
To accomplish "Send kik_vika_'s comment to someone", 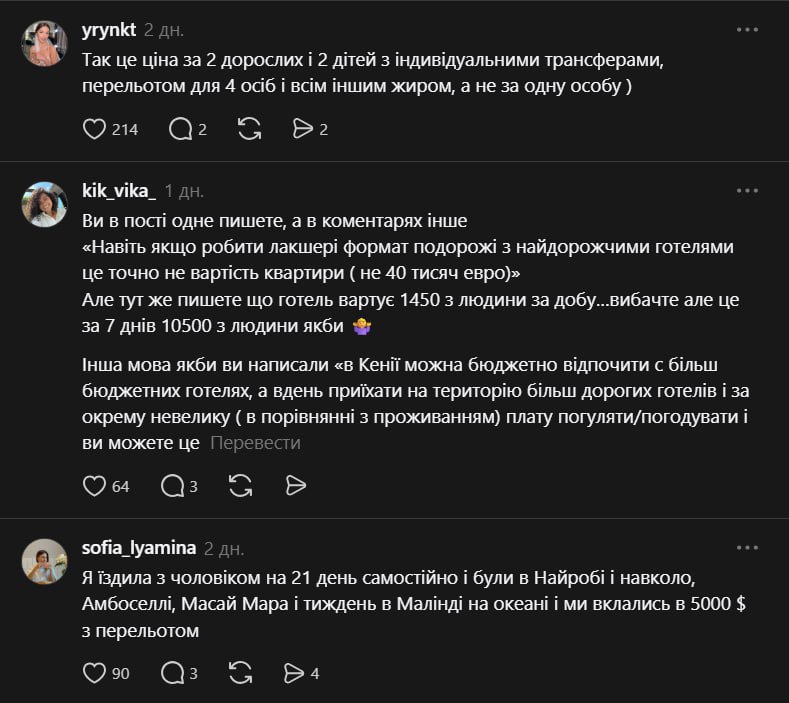I will pyautogui.click(x=295, y=486).
